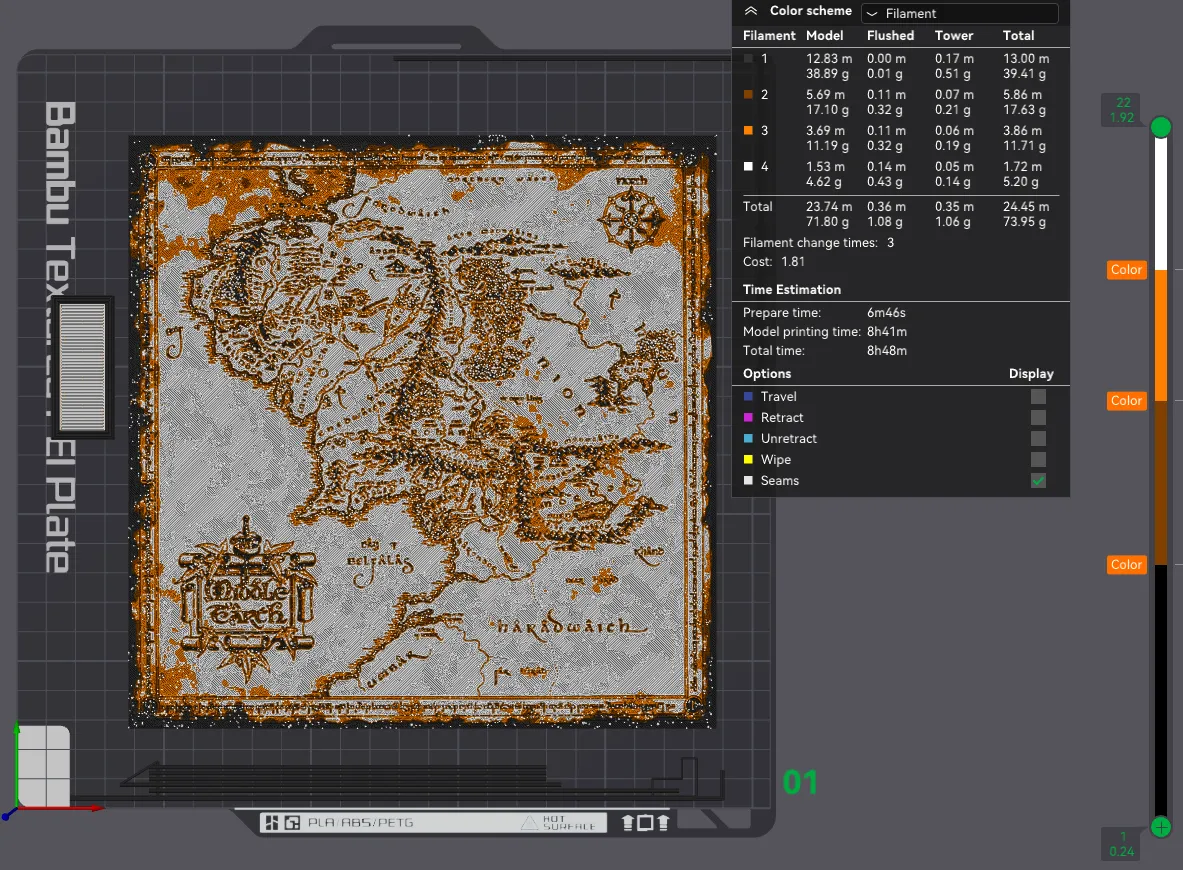Click the Total row 24.45 m cell
This screenshot has height=870, width=1183.
click(x=1025, y=207)
